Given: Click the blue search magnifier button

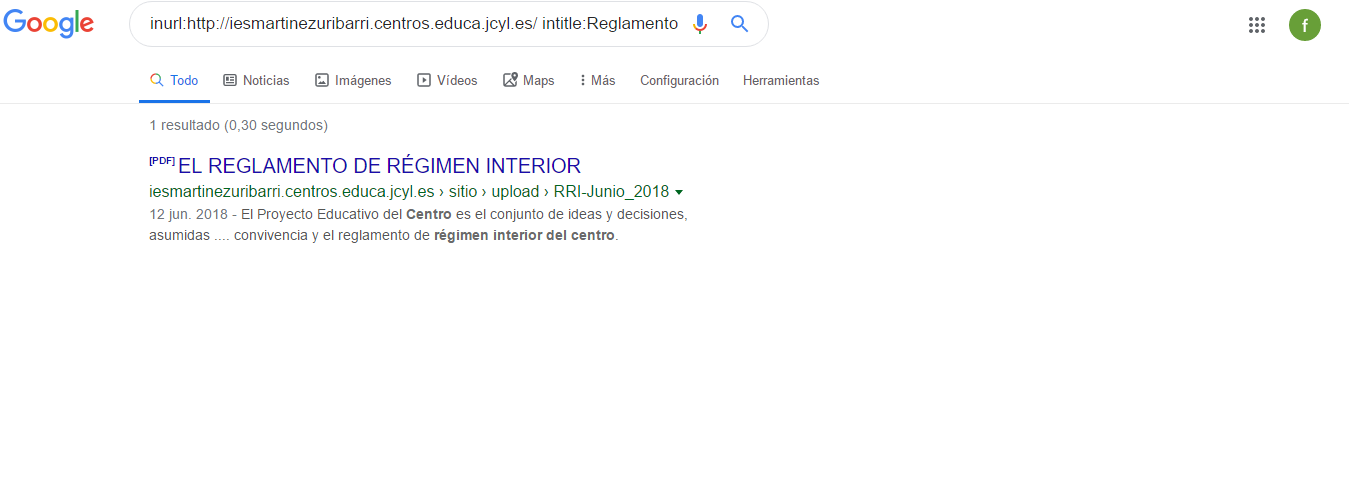Looking at the screenshot, I should pyautogui.click(x=739, y=24).
